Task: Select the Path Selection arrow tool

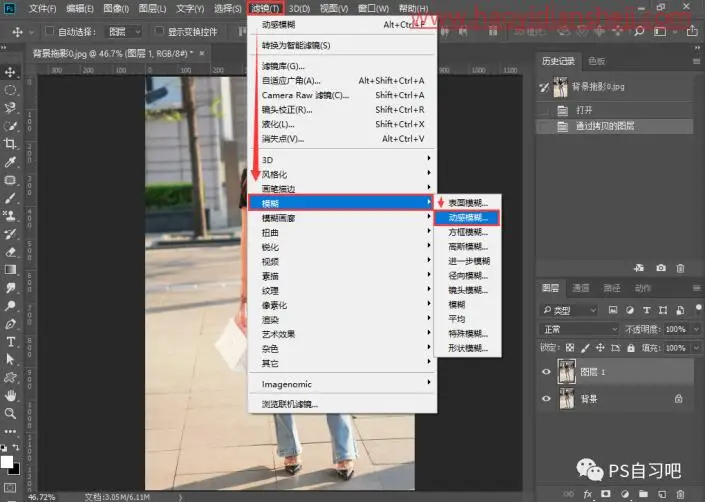Action: click(10, 360)
